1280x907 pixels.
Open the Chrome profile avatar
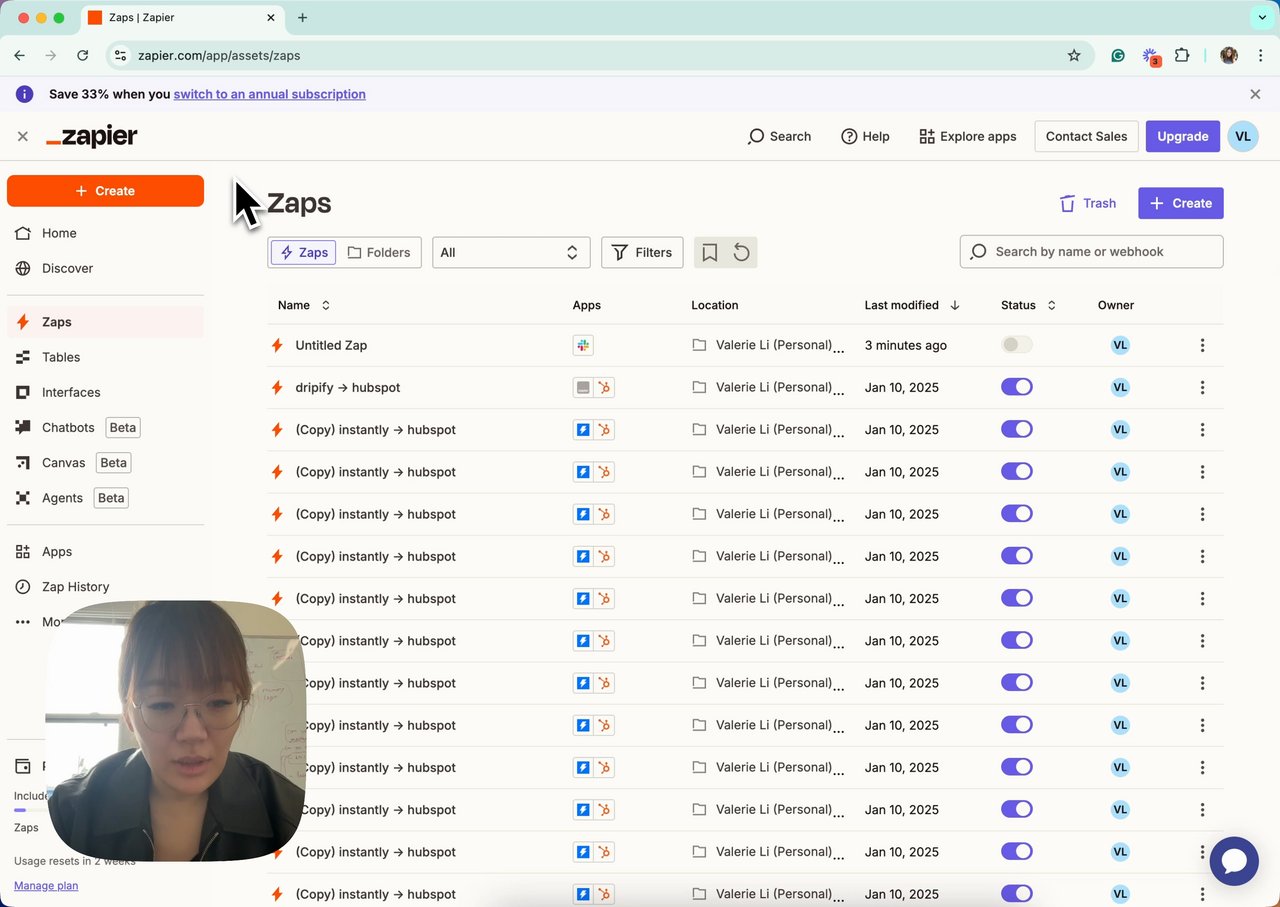pyautogui.click(x=1229, y=55)
